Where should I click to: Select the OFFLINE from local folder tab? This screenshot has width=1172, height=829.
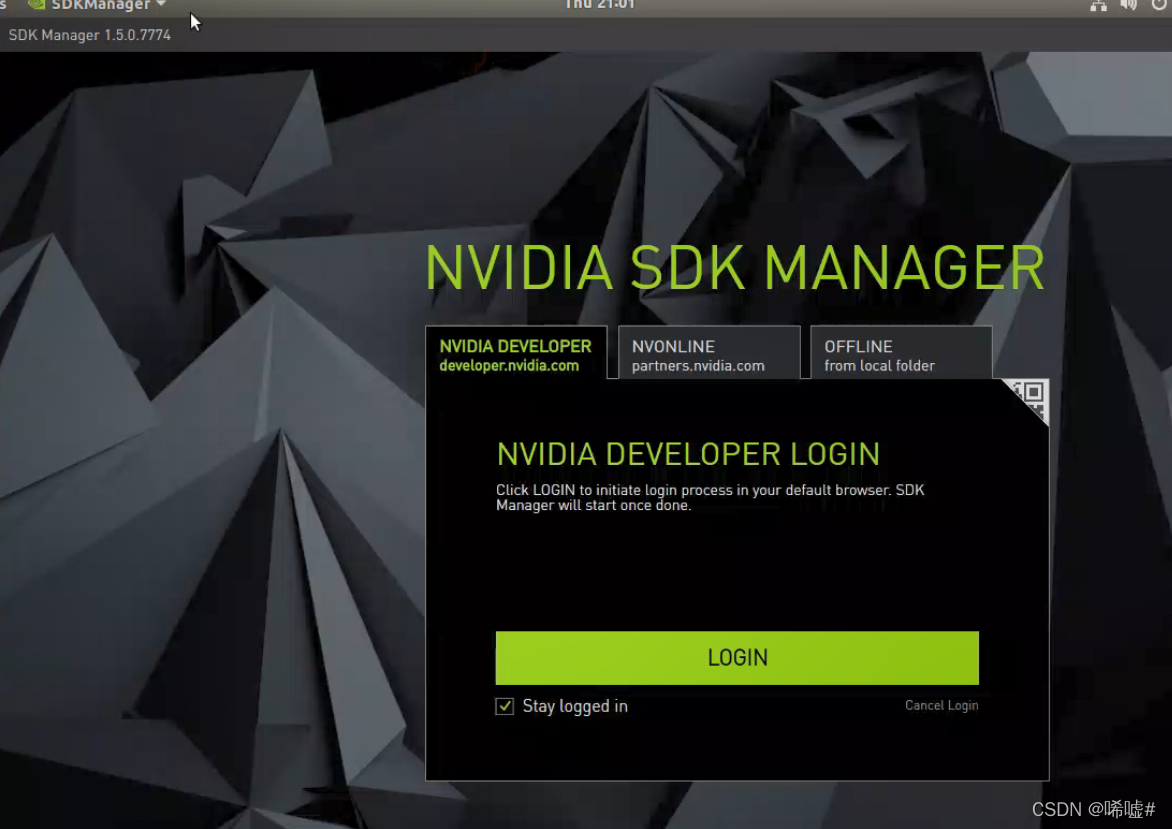901,353
